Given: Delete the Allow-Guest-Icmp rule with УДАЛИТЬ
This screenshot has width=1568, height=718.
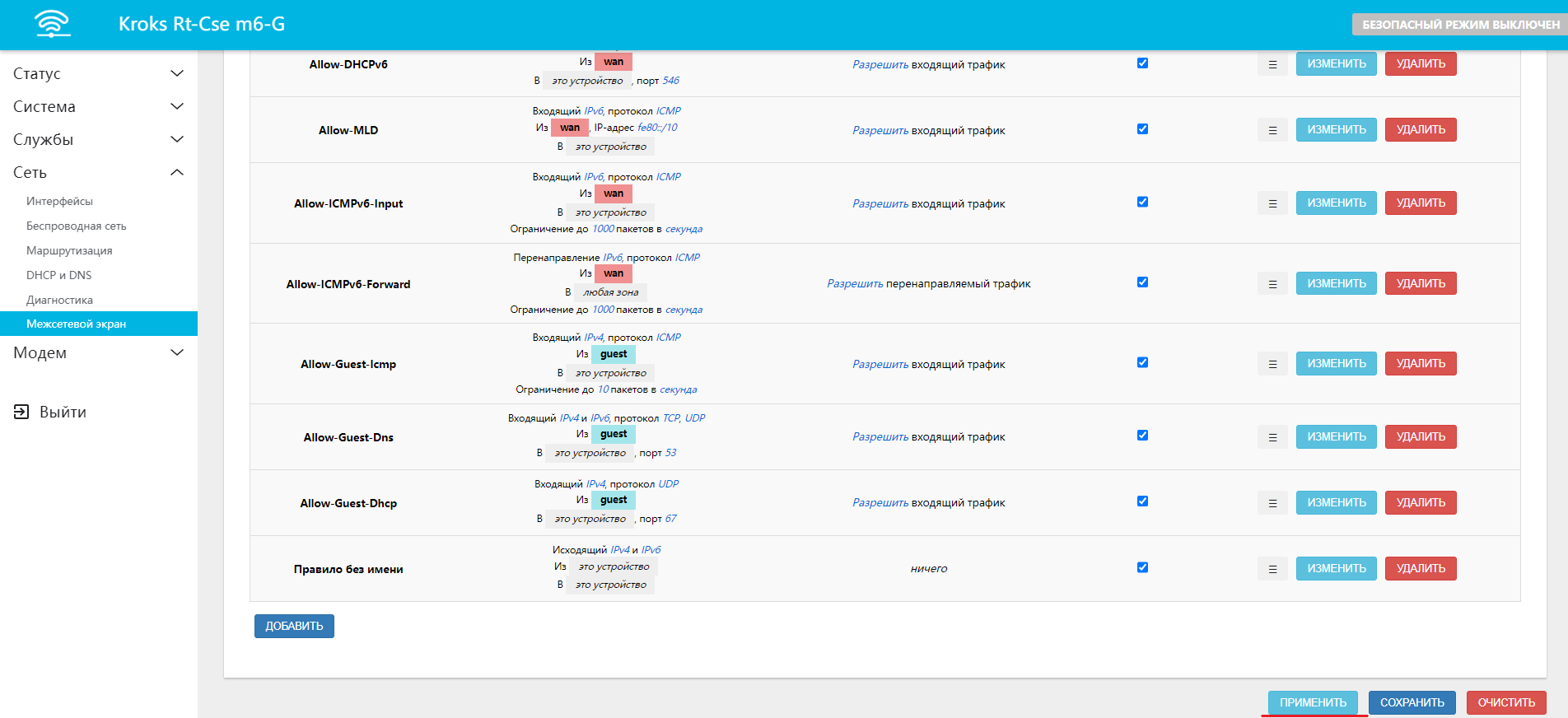Looking at the screenshot, I should tap(1421, 364).
